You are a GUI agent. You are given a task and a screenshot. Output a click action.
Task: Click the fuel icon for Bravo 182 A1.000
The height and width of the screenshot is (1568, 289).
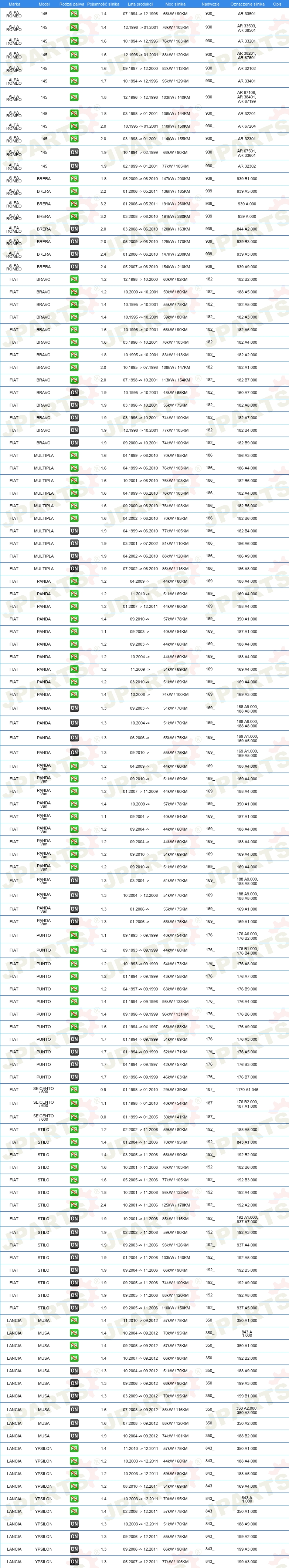tap(74, 367)
